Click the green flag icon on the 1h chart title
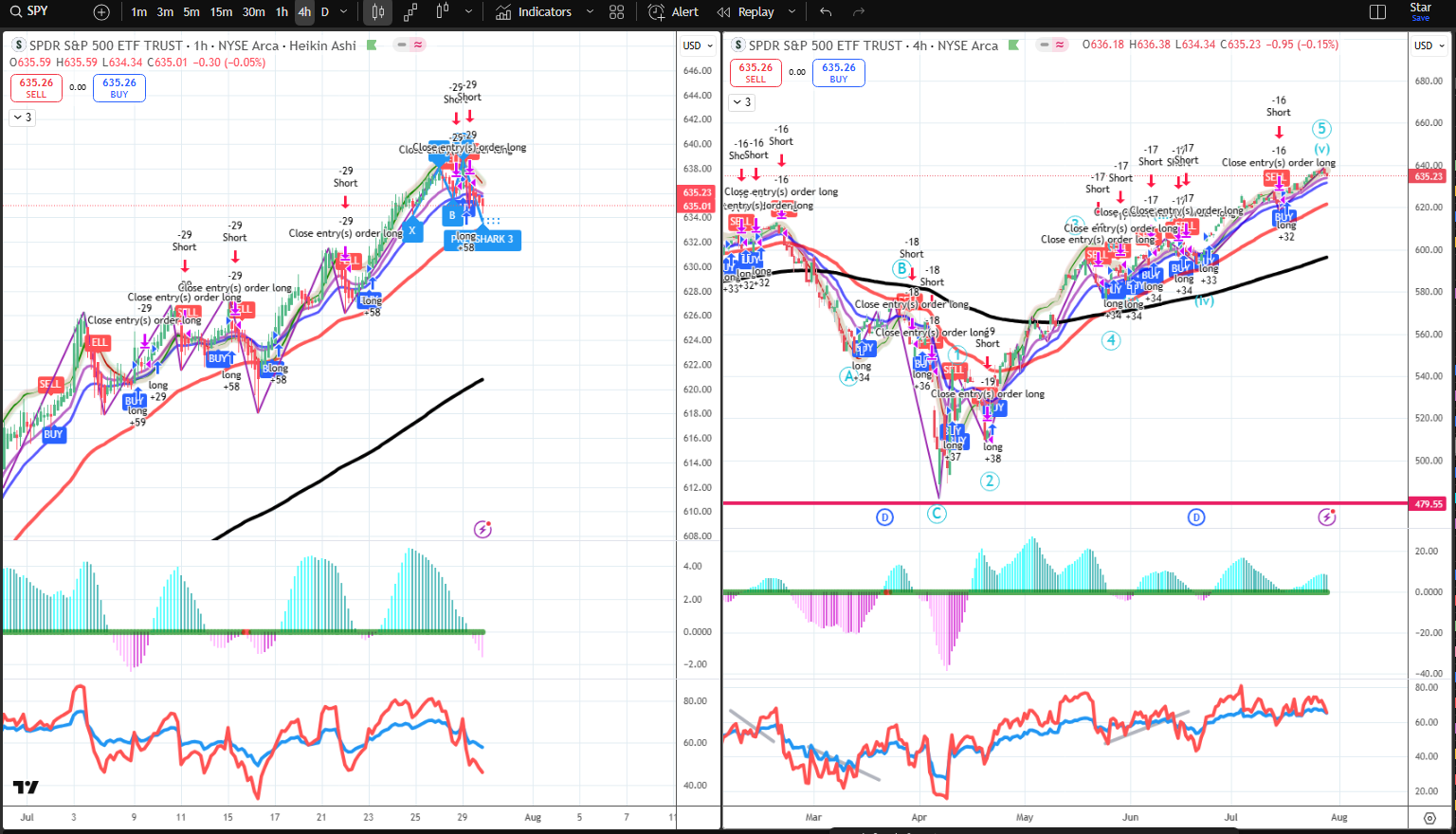 coord(372,45)
